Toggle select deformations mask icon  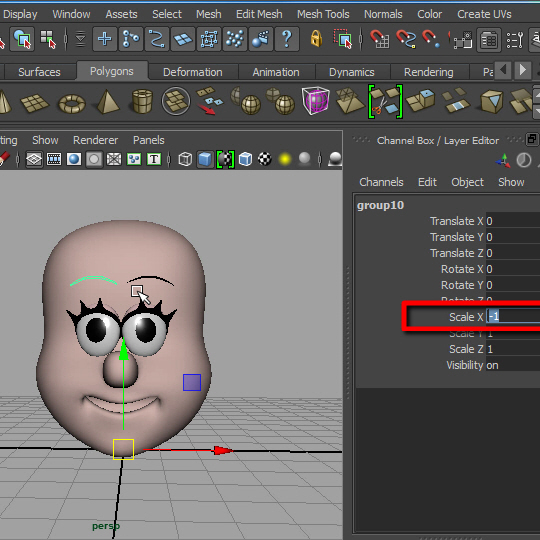[x=209, y=39]
